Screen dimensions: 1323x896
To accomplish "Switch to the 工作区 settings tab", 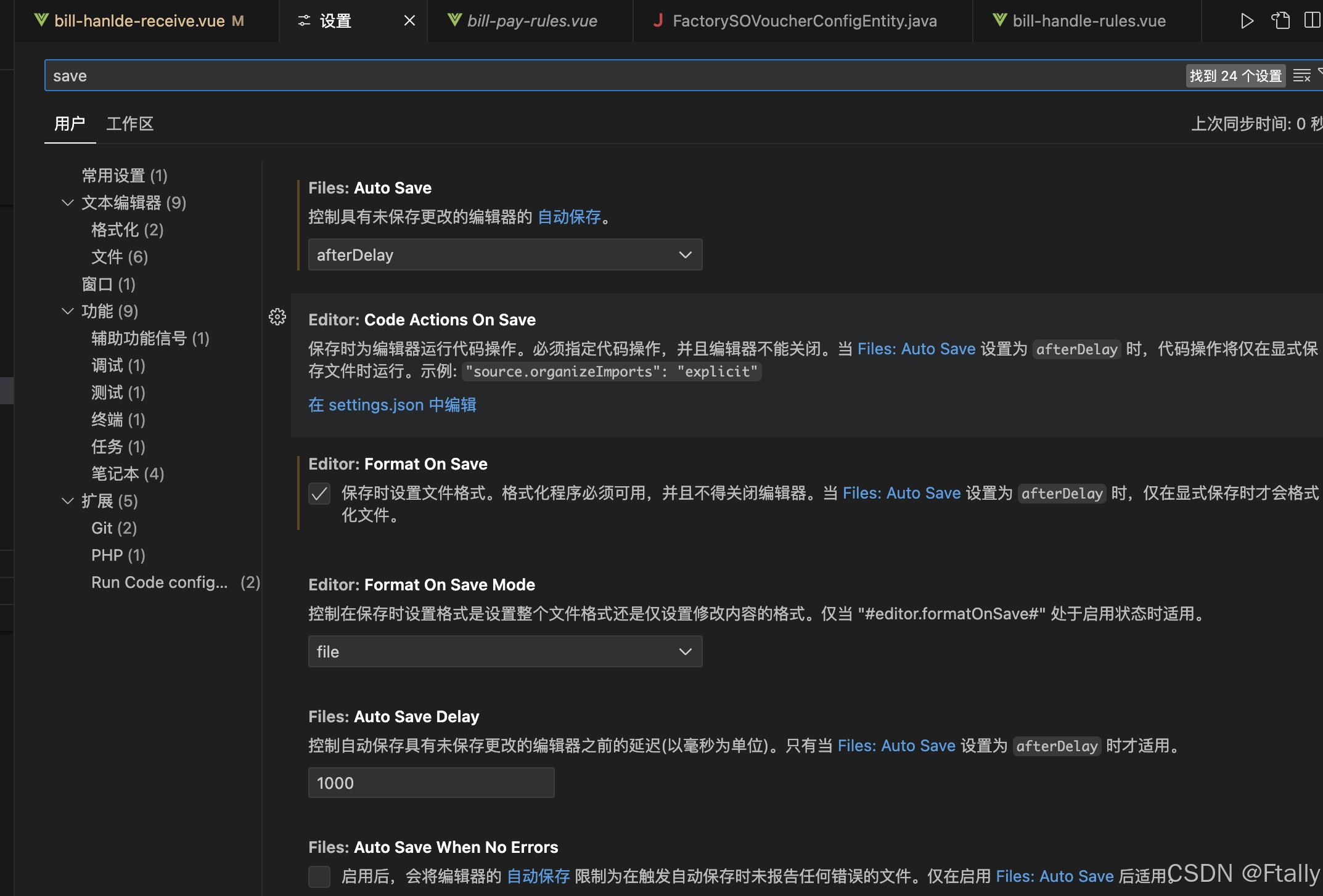I will [129, 123].
